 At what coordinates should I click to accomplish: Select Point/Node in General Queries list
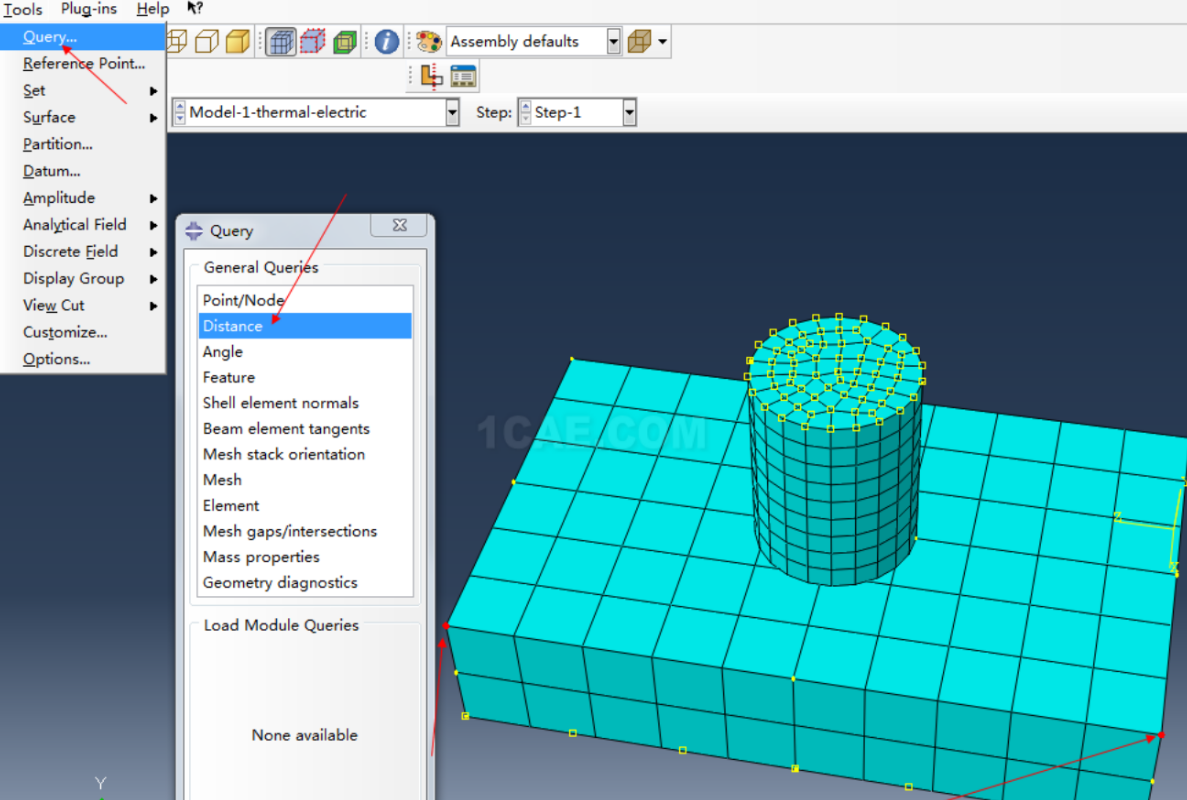pyautogui.click(x=305, y=300)
